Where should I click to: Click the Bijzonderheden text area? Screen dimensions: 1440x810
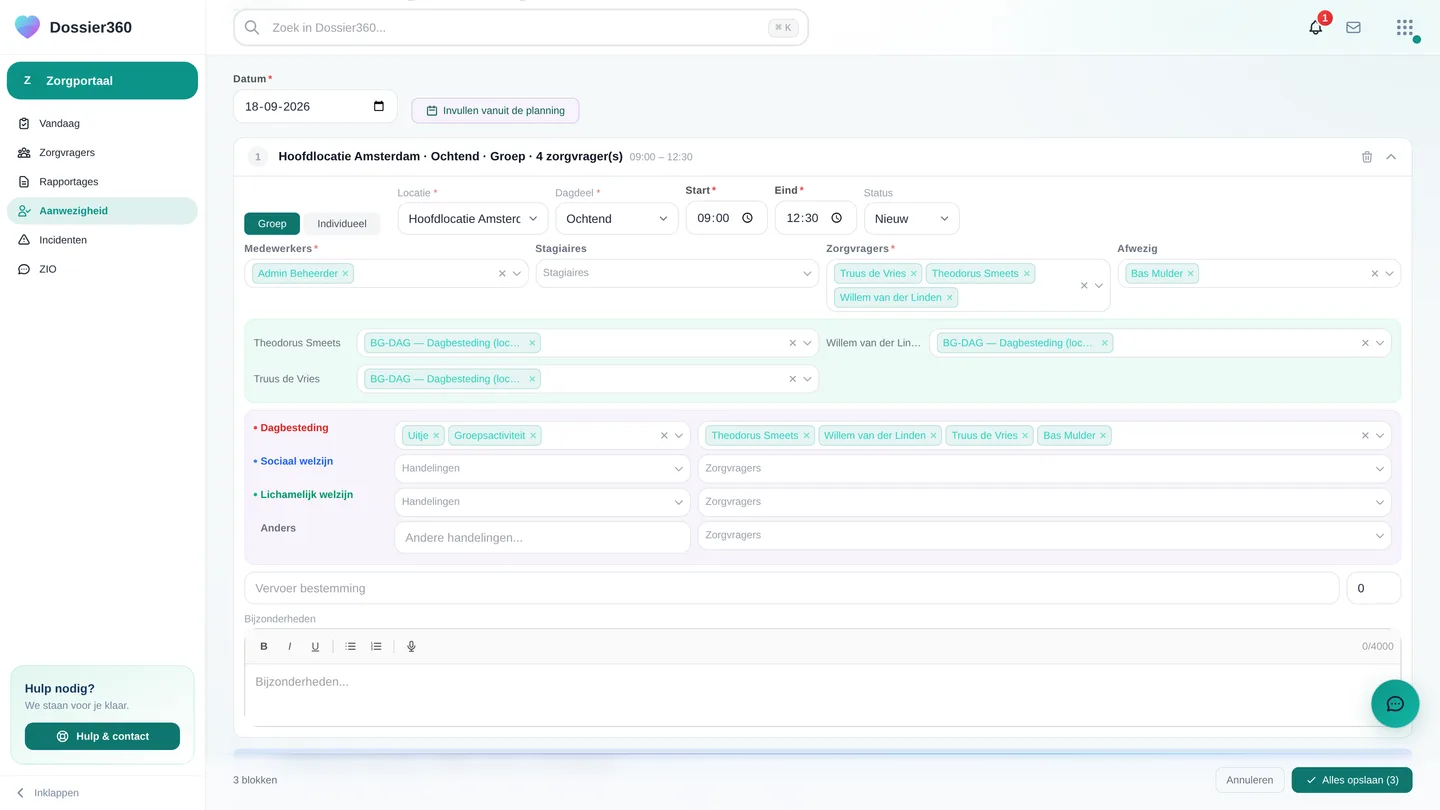point(822,694)
